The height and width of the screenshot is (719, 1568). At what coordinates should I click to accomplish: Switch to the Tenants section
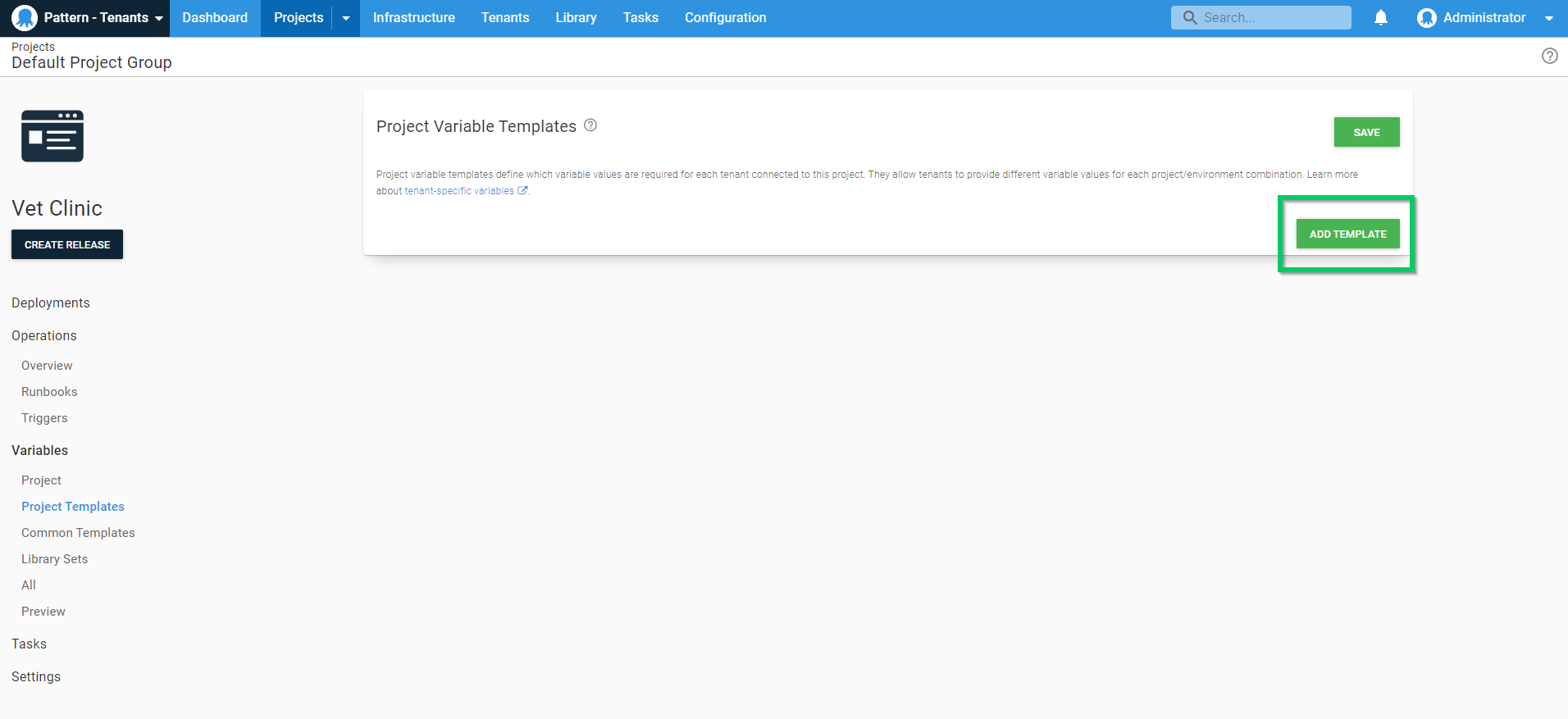tap(505, 18)
